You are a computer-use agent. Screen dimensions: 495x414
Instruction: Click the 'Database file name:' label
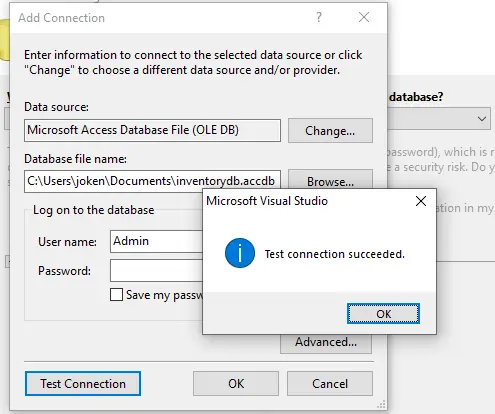[75, 159]
